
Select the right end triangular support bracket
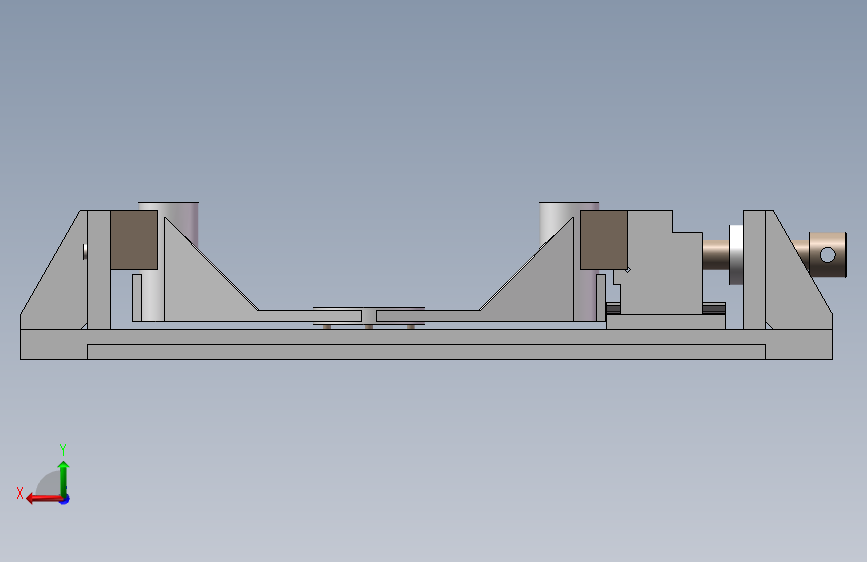pyautogui.click(x=796, y=282)
